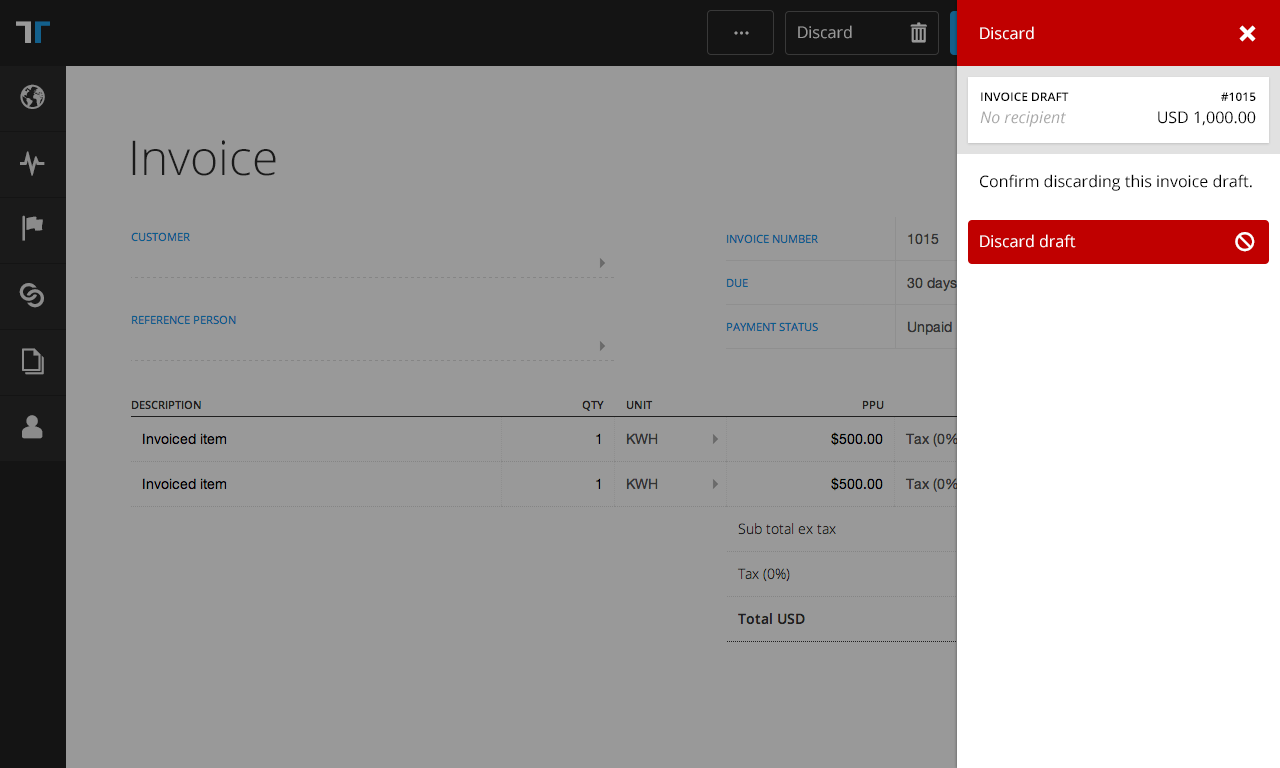
Task: Click the DESCRIPTION column header
Action: (x=166, y=405)
